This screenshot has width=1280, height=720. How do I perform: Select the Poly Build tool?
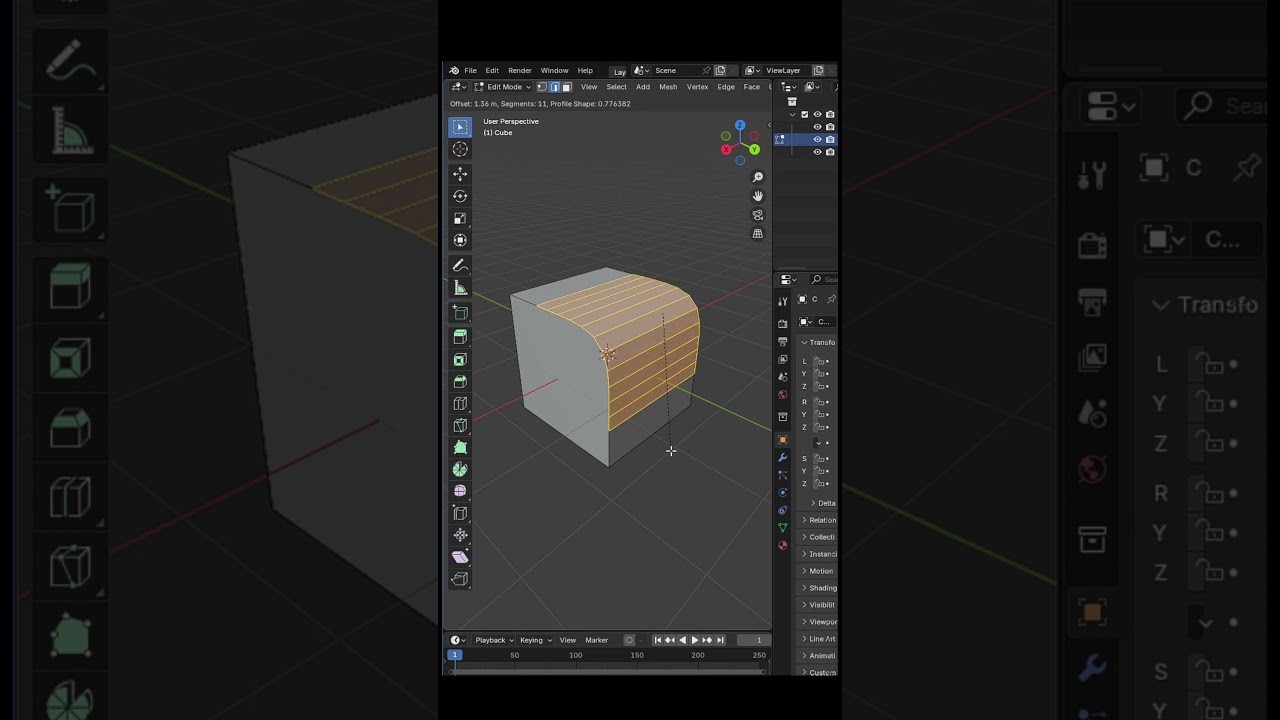click(x=460, y=447)
